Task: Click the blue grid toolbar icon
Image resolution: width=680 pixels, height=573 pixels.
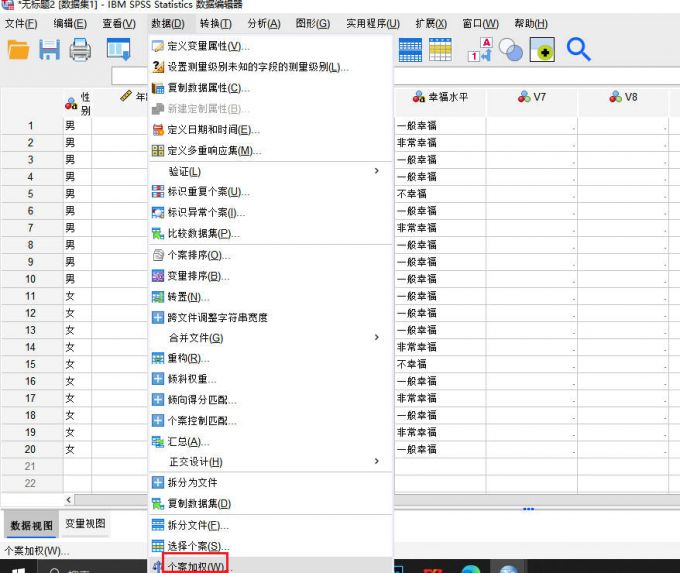Action: click(x=410, y=50)
